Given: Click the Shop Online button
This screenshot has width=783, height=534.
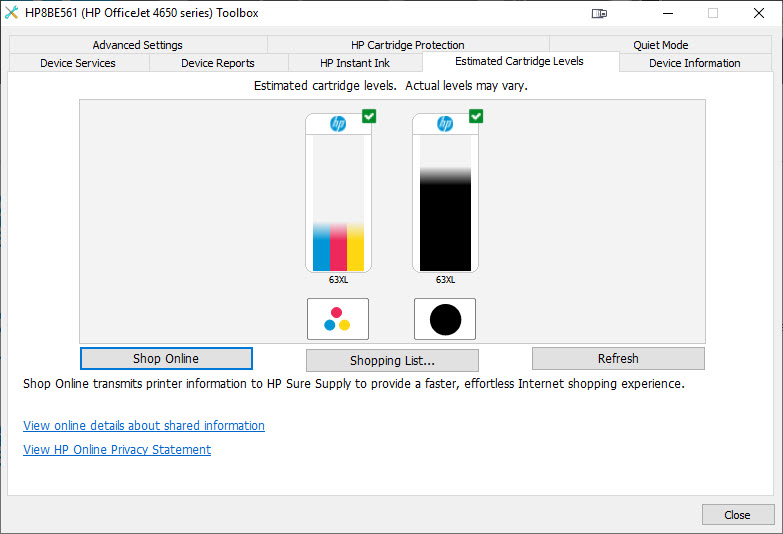Looking at the screenshot, I should click(166, 359).
